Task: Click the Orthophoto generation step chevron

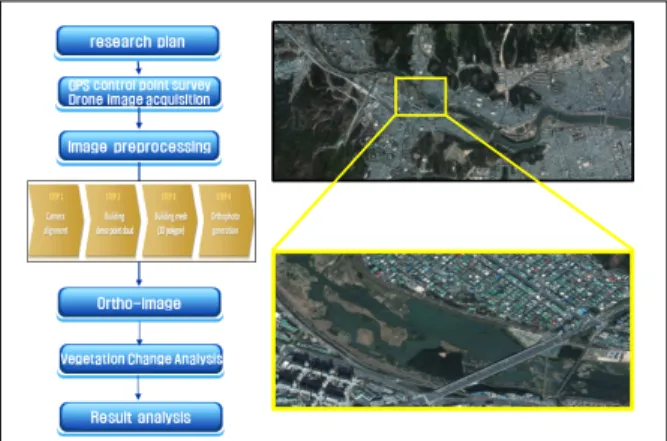Action: point(226,221)
